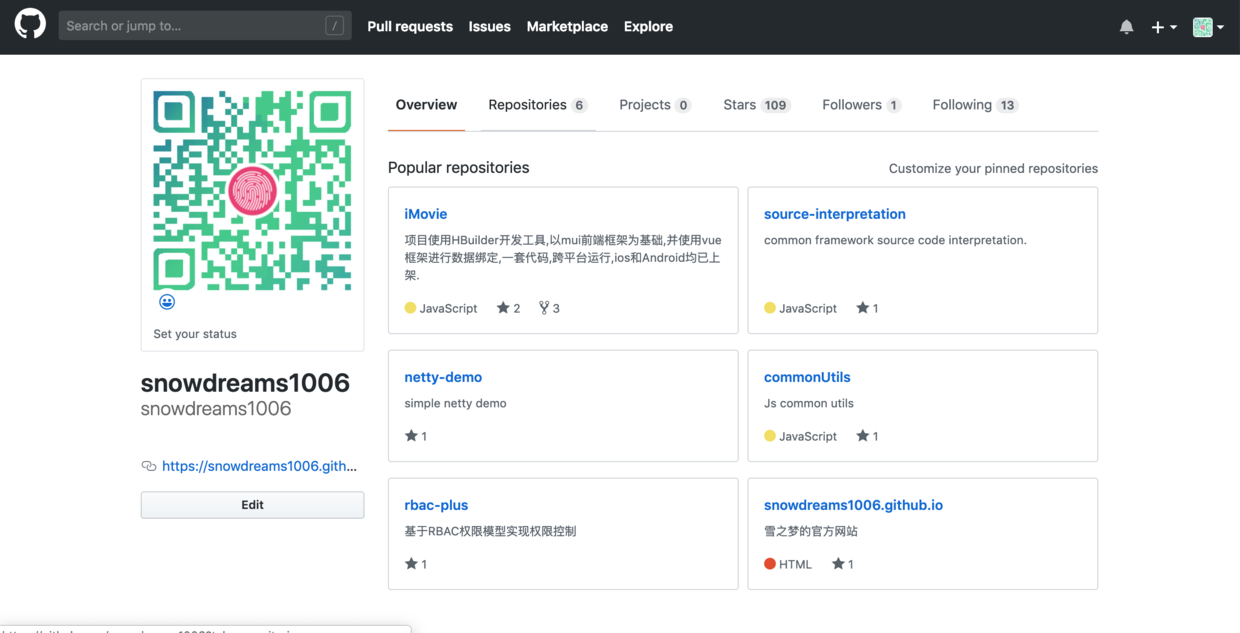Go to Marketplace
This screenshot has width=1240, height=633.
(x=567, y=27)
